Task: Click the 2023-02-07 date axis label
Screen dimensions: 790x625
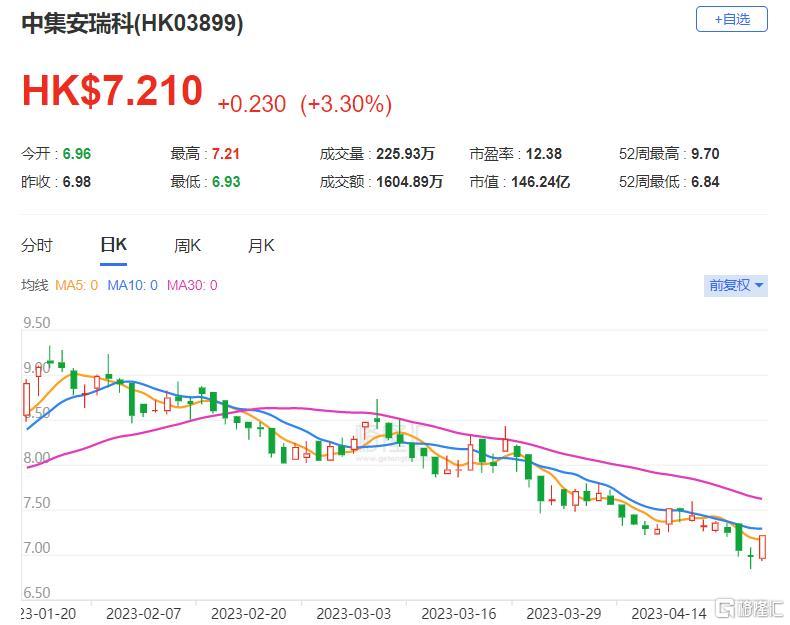Action: tap(144, 614)
